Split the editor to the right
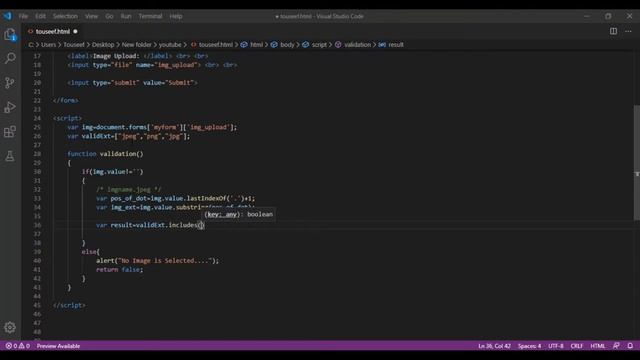Image resolution: width=640 pixels, height=360 pixels. [613, 31]
